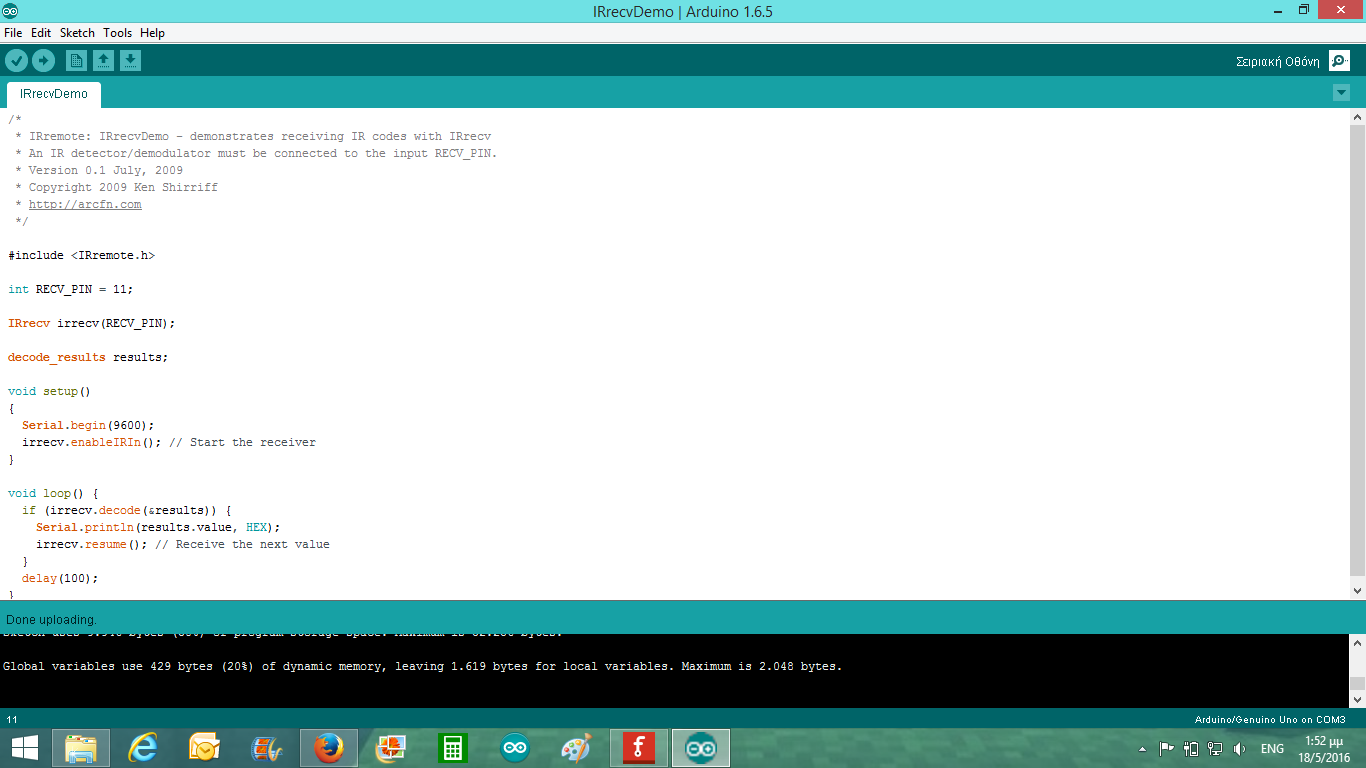Upload the sketch with the arrow button
This screenshot has width=1366, height=768.
point(43,61)
